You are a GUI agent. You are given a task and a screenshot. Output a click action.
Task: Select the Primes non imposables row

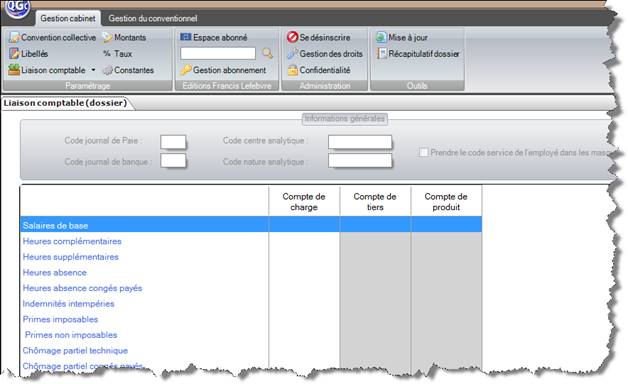pos(251,335)
